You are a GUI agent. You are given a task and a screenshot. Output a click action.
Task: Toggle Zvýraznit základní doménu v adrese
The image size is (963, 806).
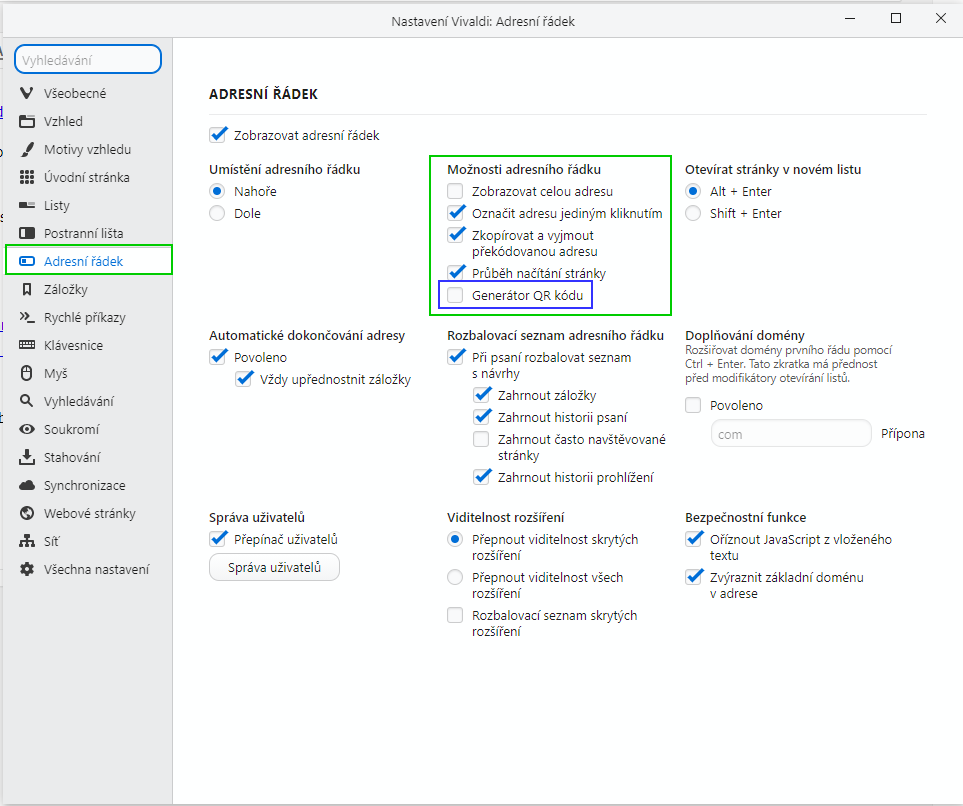click(693, 577)
